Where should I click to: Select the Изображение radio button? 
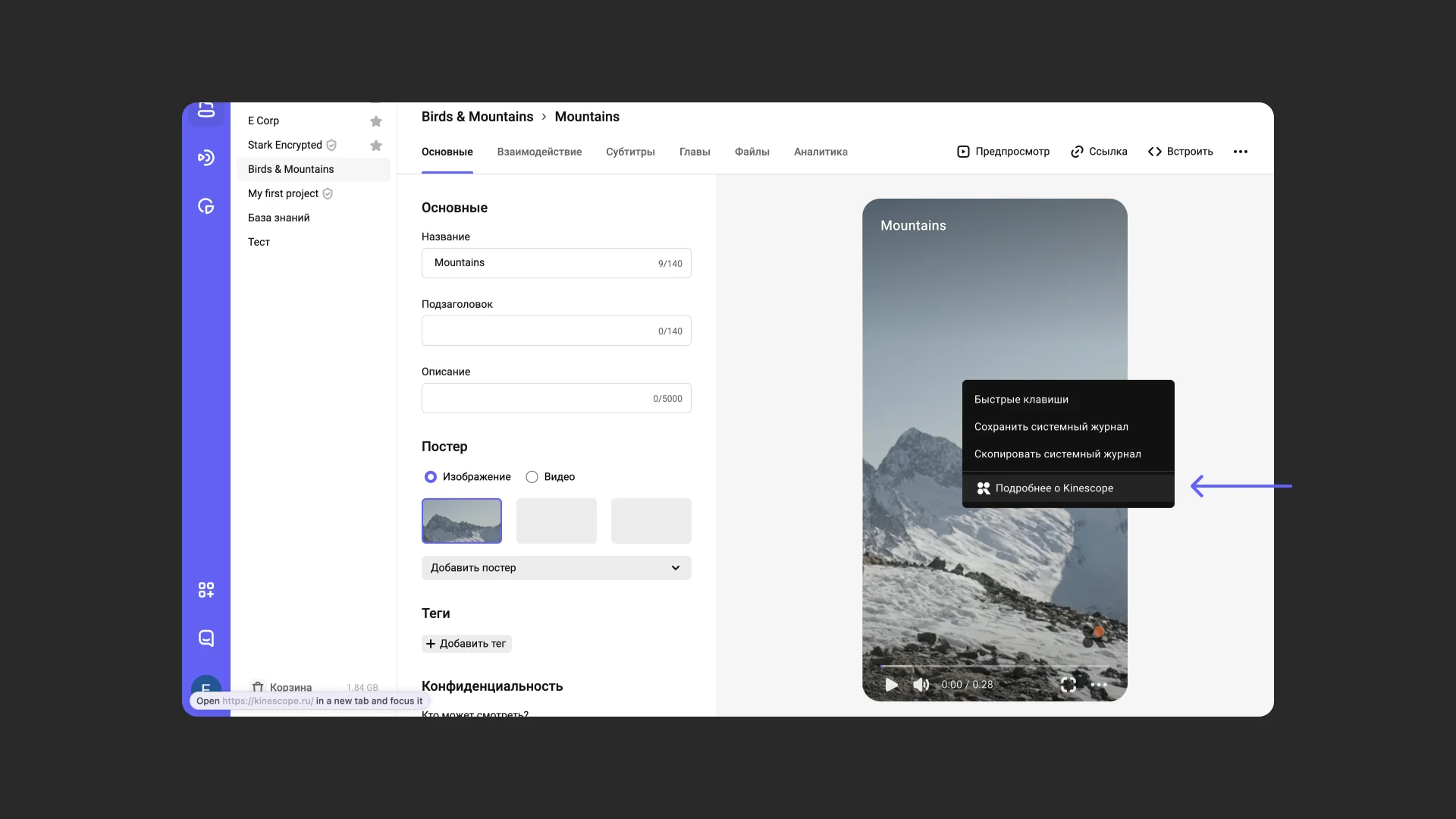431,477
